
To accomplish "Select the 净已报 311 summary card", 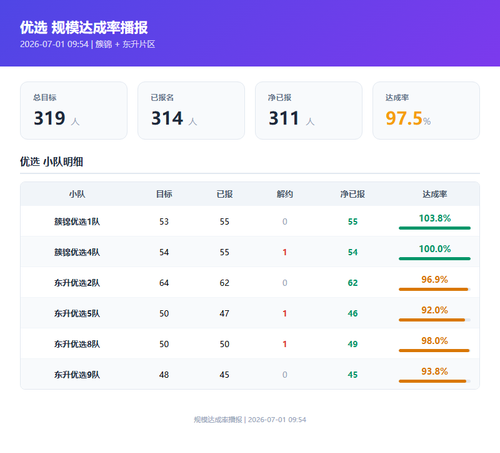I will tap(309, 111).
